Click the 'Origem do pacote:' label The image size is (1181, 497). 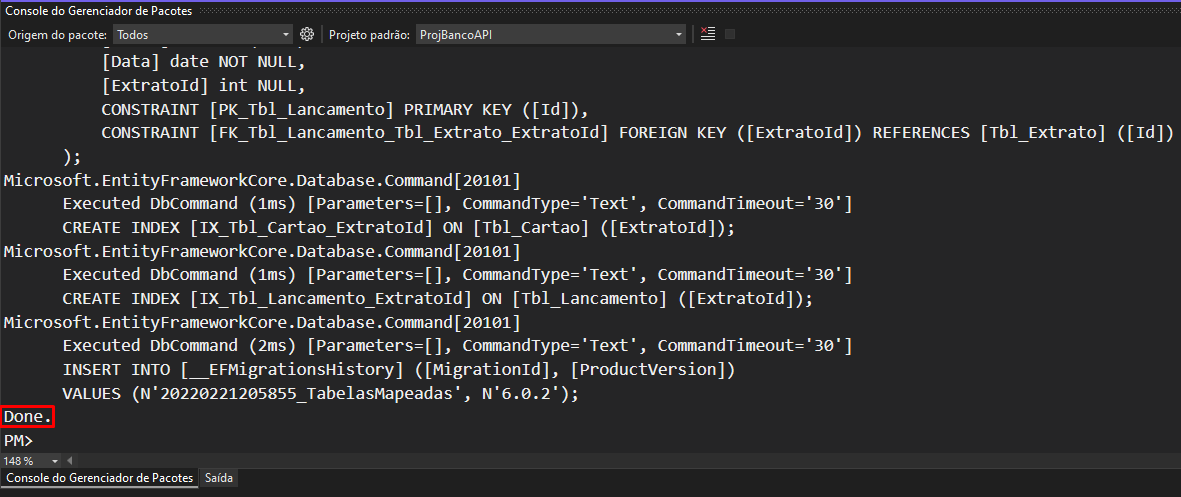coord(58,35)
